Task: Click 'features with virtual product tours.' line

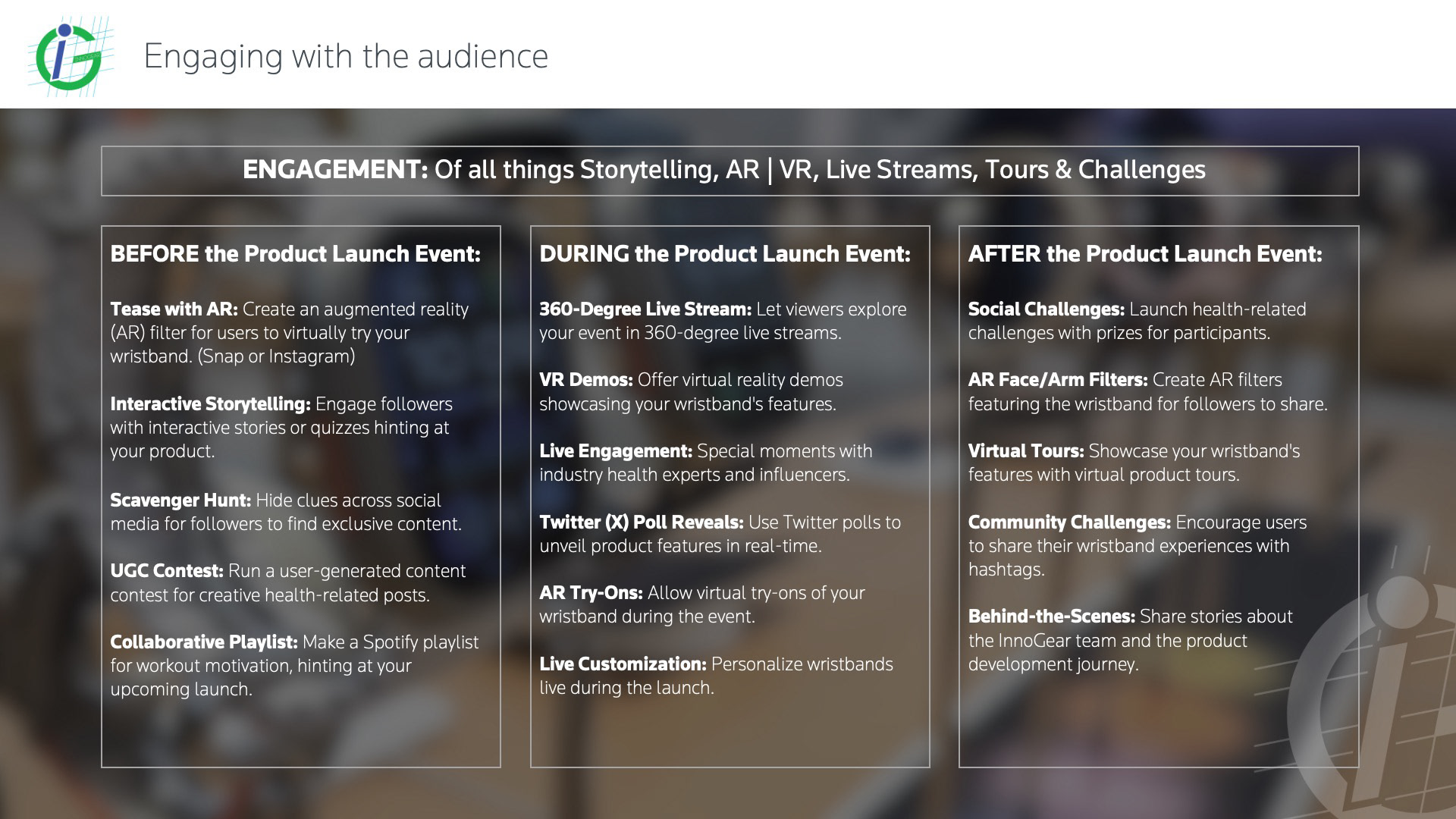Action: pos(1104,475)
